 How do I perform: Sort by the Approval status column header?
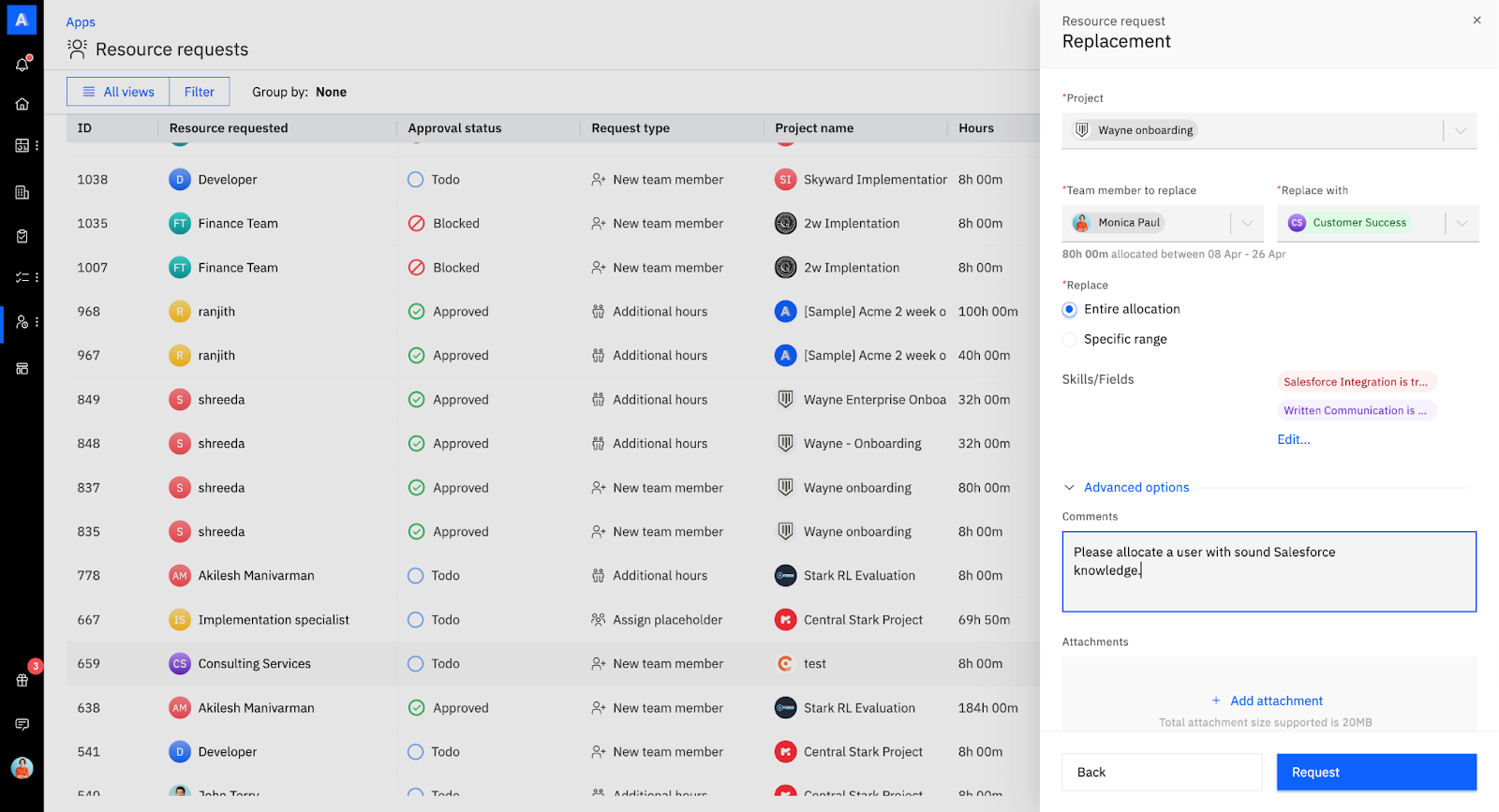click(x=454, y=128)
